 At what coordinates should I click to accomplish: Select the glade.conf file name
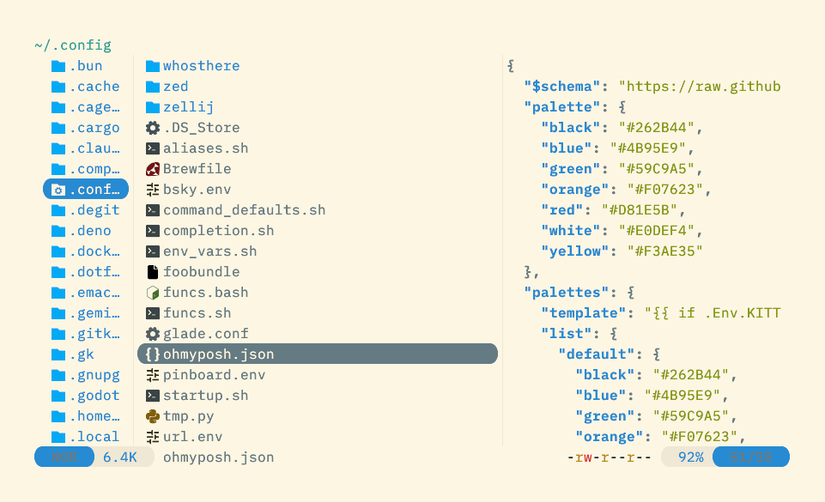tap(206, 334)
